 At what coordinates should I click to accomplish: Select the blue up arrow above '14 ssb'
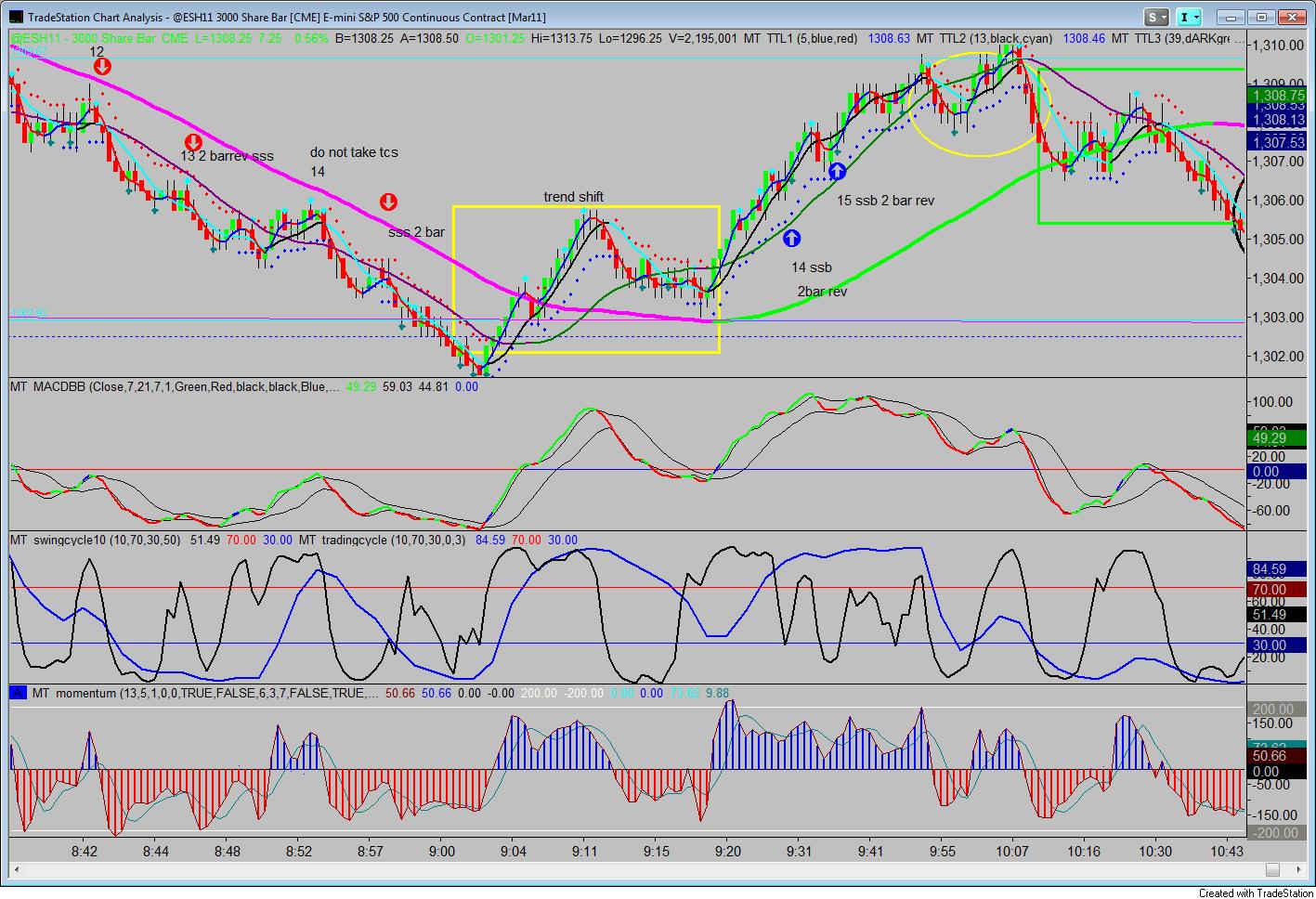point(791,238)
